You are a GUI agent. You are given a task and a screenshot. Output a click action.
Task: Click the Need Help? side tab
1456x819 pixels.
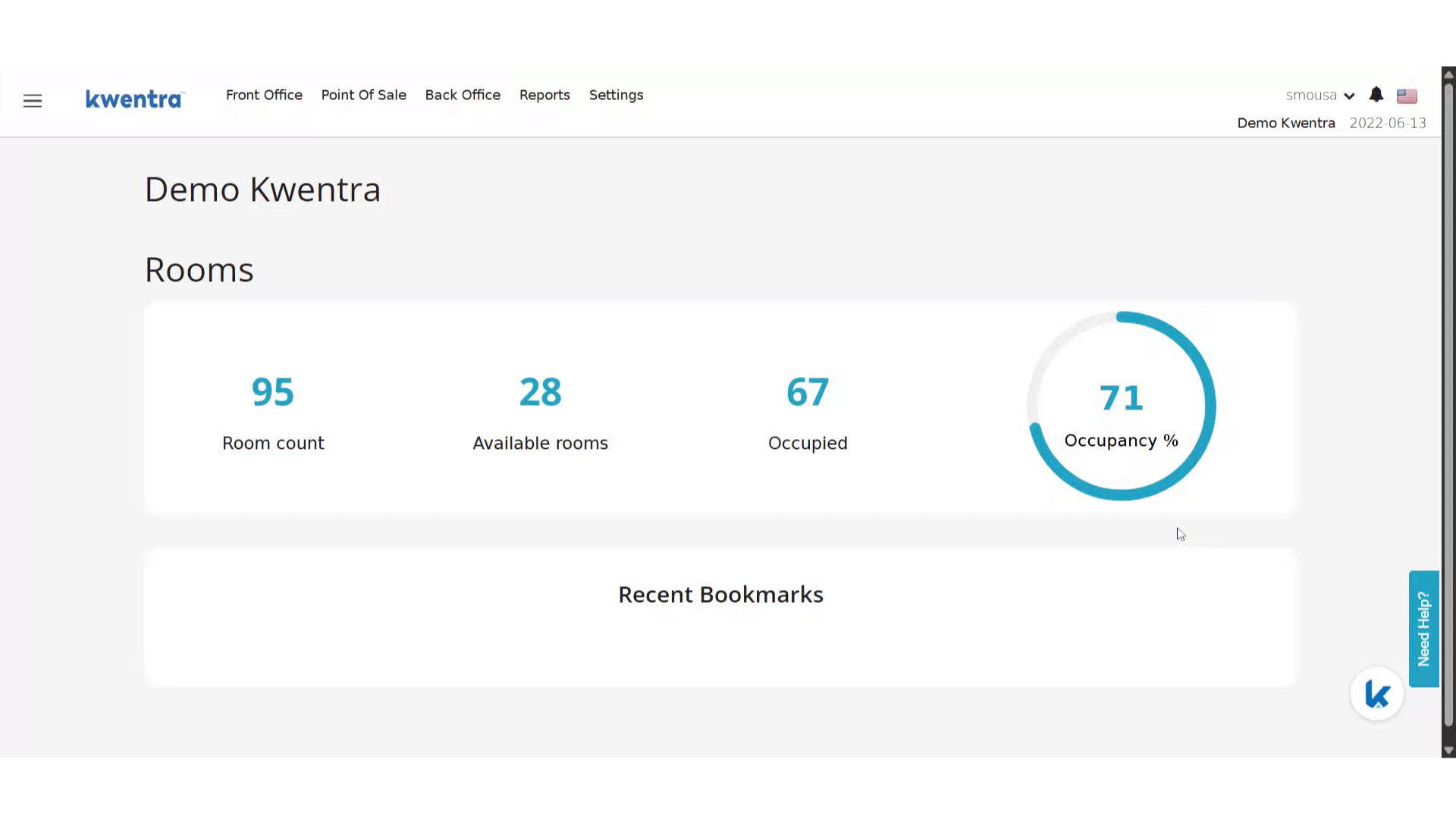click(x=1423, y=629)
